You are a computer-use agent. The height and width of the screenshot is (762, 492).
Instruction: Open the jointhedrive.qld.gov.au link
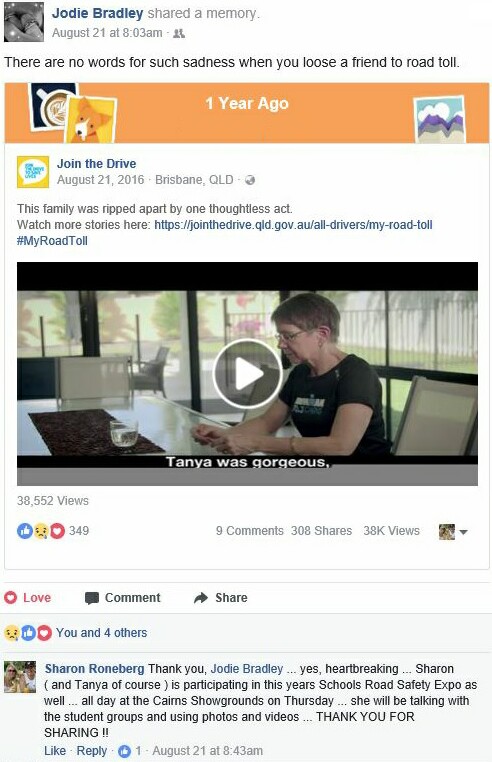[x=293, y=225]
